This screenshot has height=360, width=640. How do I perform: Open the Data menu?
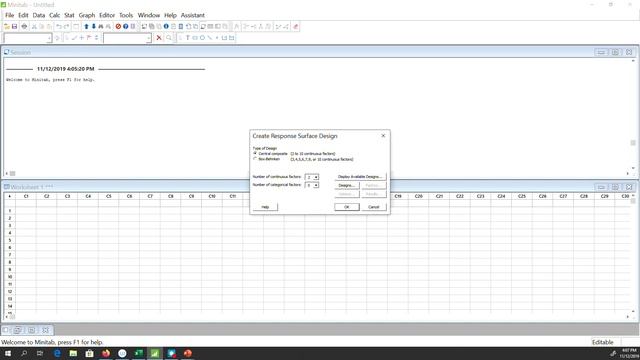[39, 15]
